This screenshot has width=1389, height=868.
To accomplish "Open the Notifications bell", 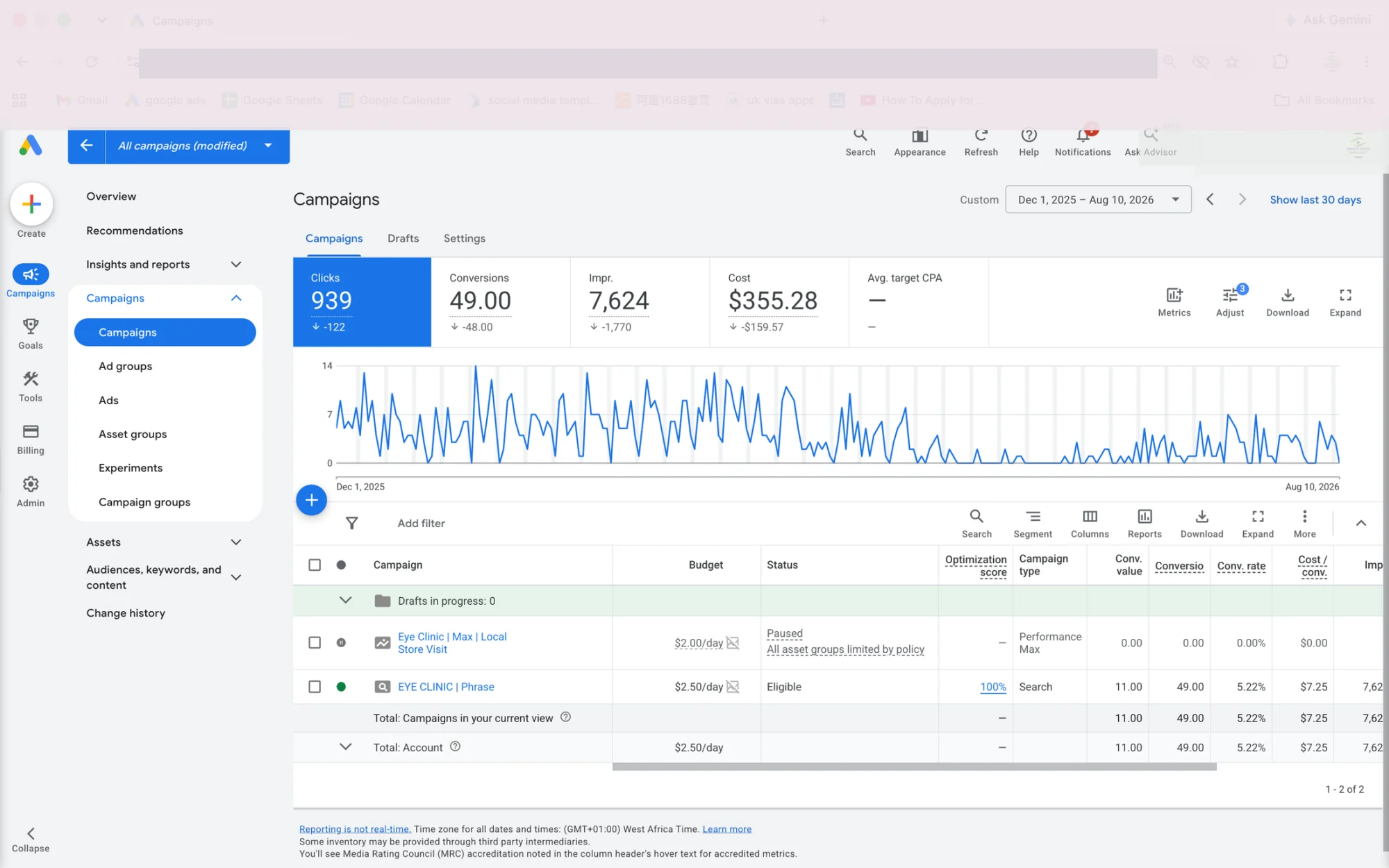I will tap(1083, 135).
